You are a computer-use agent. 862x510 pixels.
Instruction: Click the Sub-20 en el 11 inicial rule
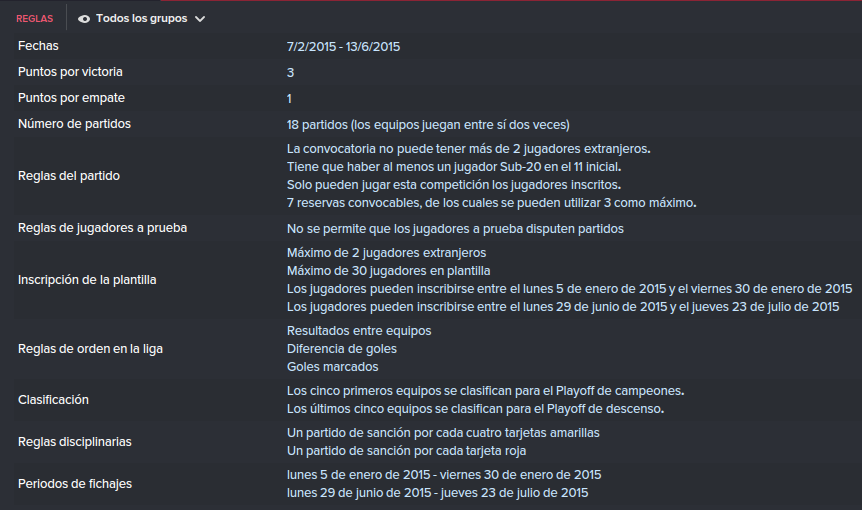point(454,167)
